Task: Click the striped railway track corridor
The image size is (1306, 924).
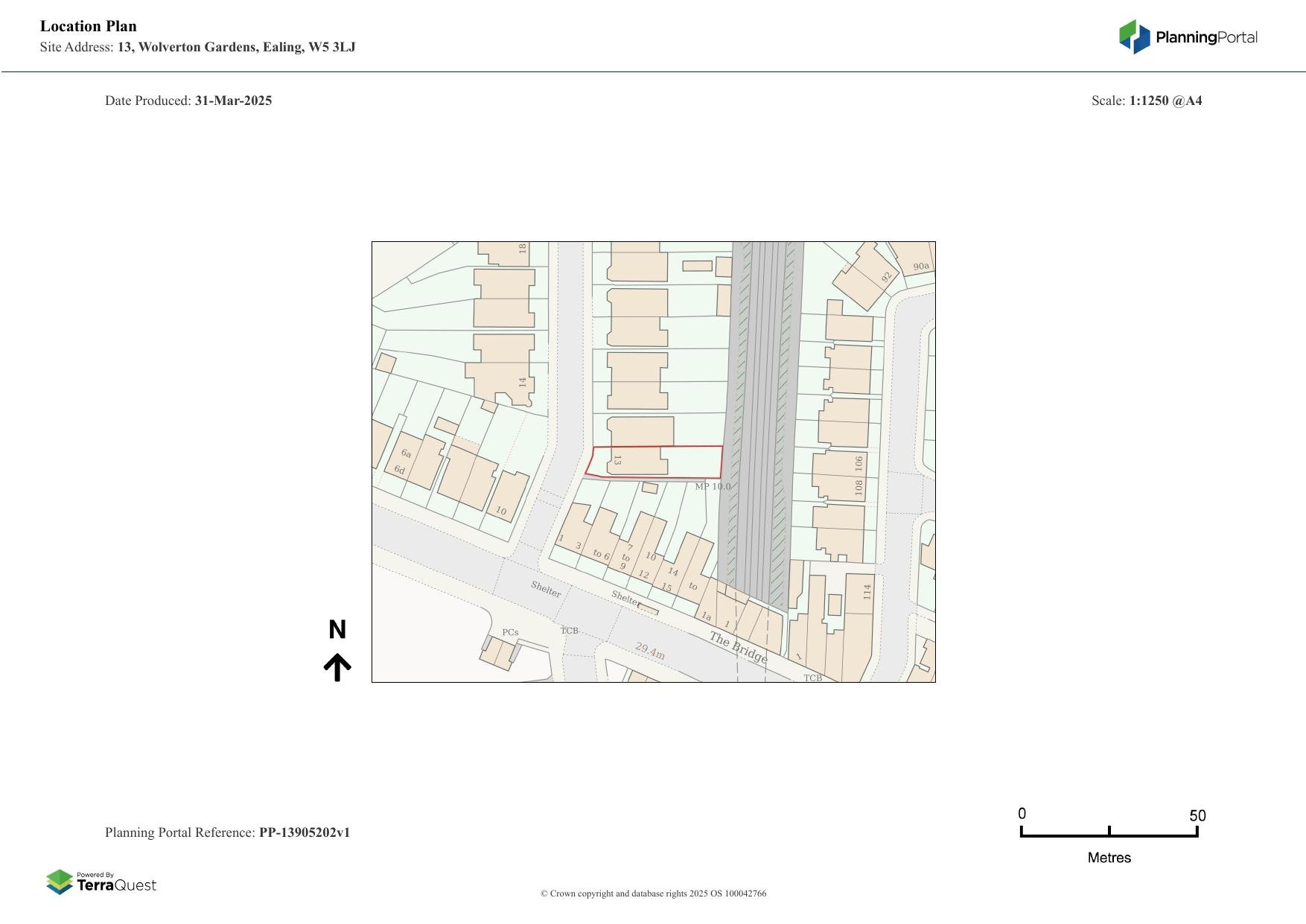Action: (x=759, y=417)
